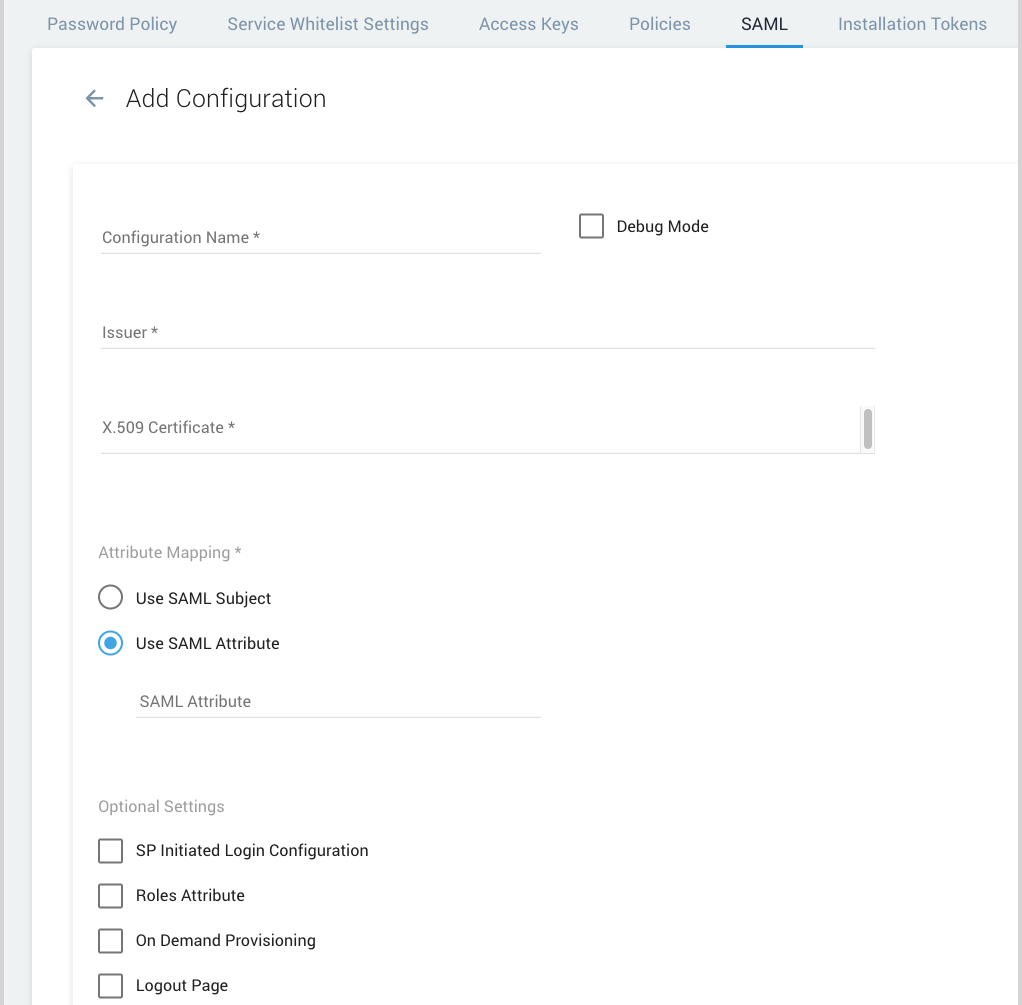Viewport: 1022px width, 1005px height.
Task: Enable the Logout Page setting
Action: pos(110,985)
